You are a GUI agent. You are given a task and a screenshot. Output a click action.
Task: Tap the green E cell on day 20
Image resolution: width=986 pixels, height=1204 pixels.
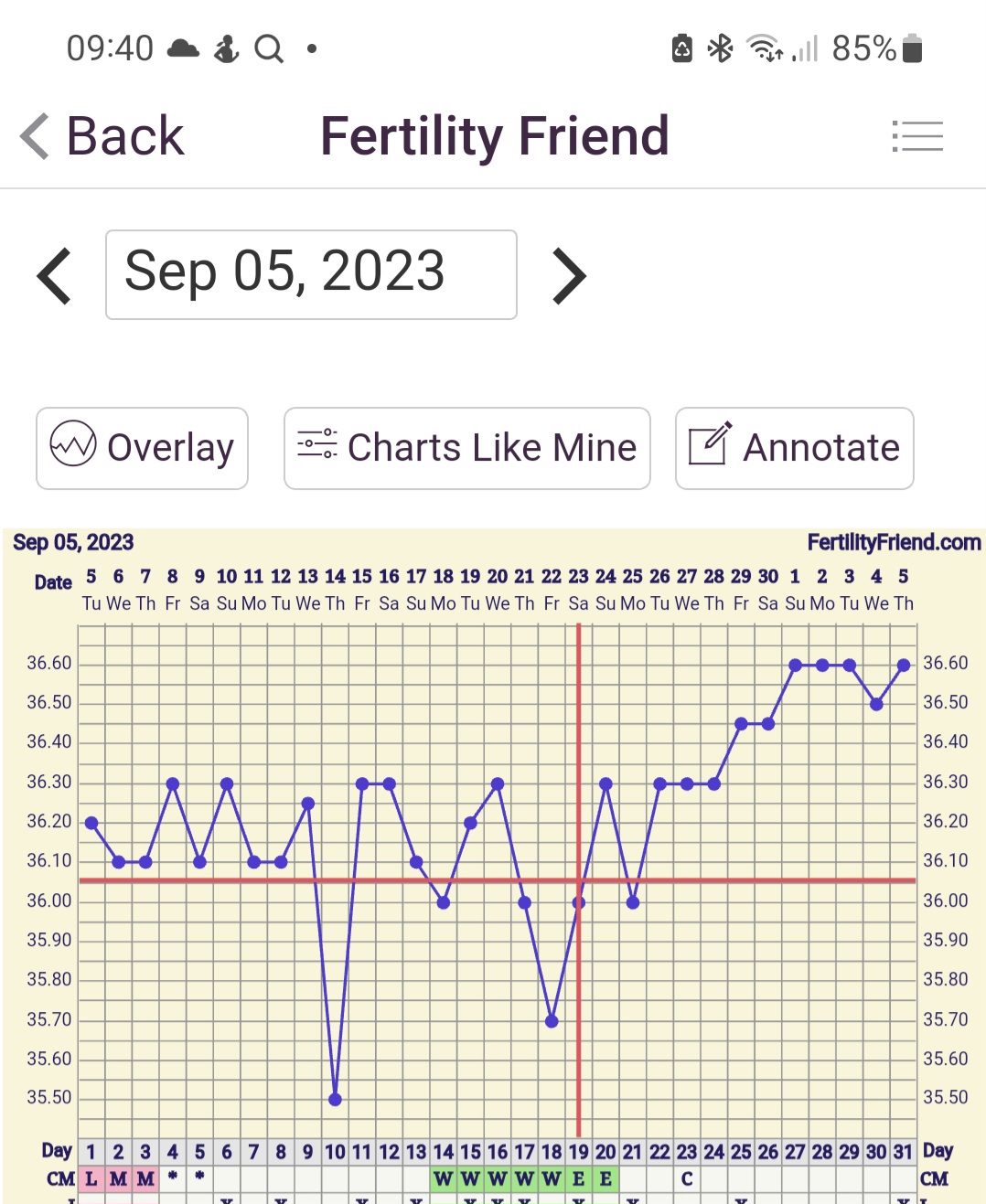(x=606, y=1178)
